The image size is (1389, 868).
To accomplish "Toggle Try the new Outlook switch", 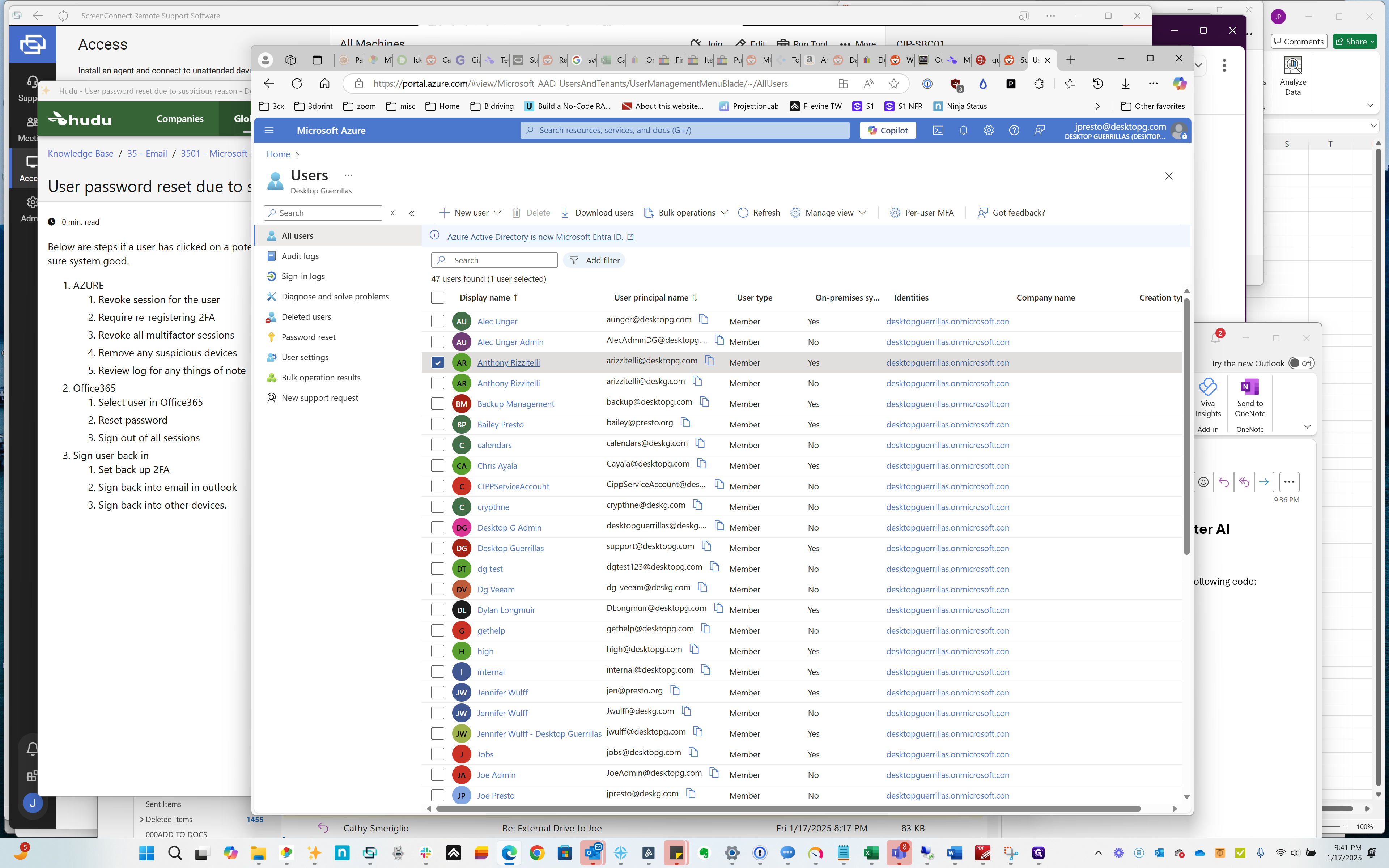I will 1301,363.
